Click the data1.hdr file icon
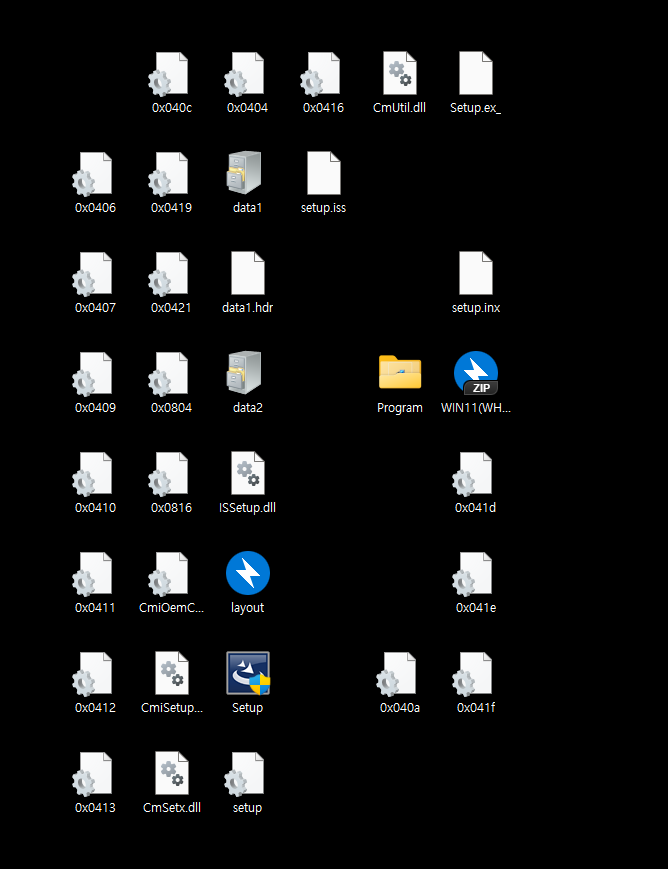This screenshot has height=869, width=668. point(248,273)
